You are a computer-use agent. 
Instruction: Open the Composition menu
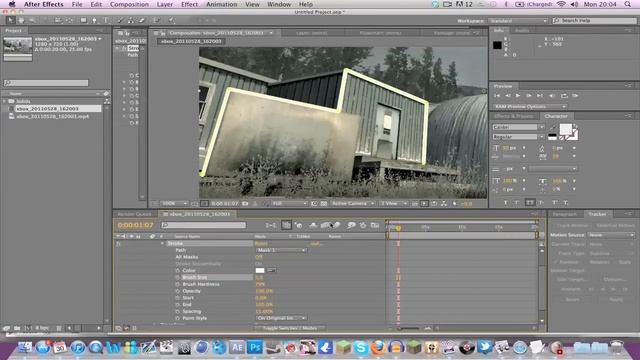tap(129, 4)
